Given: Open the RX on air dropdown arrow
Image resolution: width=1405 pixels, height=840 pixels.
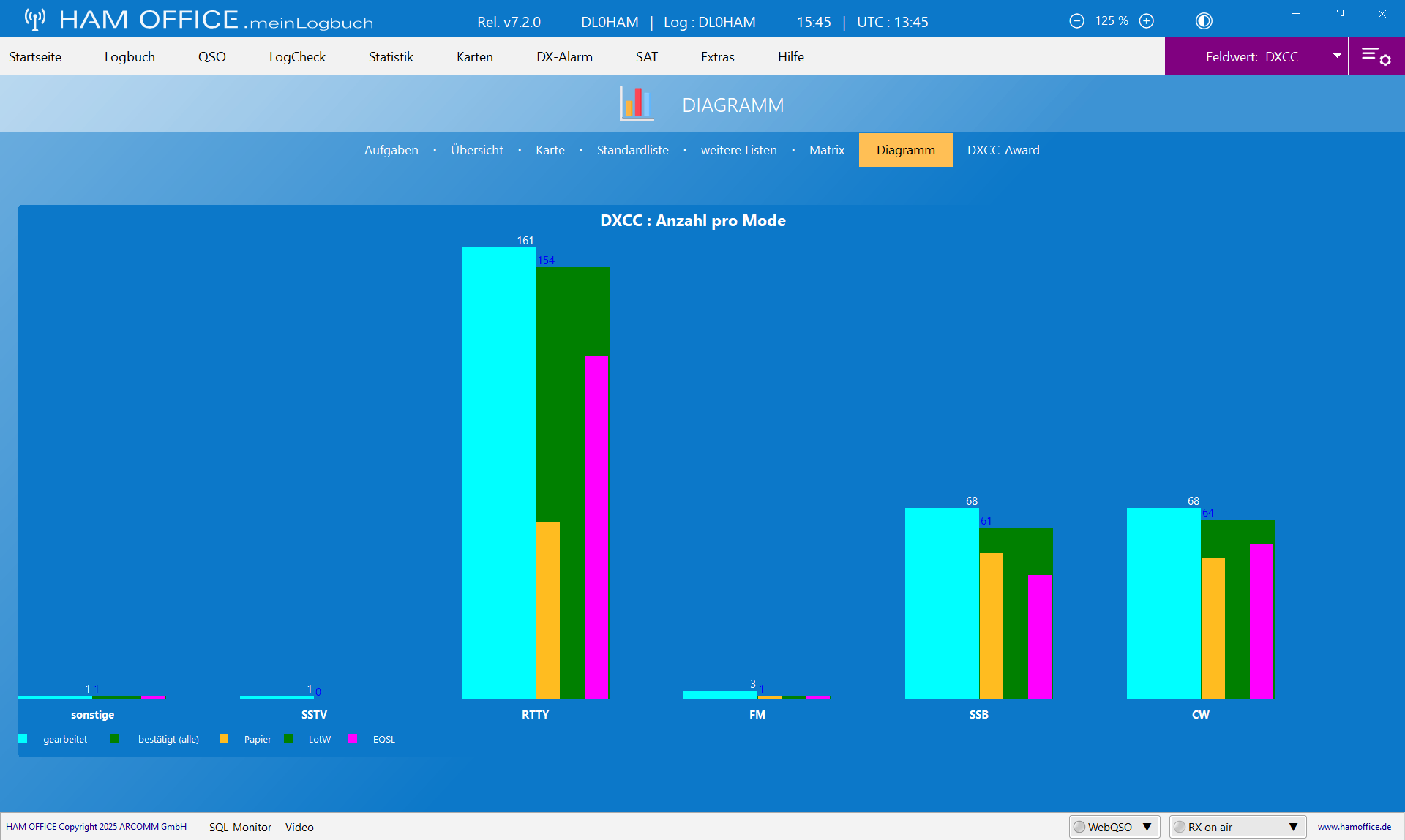Looking at the screenshot, I should 1294,827.
